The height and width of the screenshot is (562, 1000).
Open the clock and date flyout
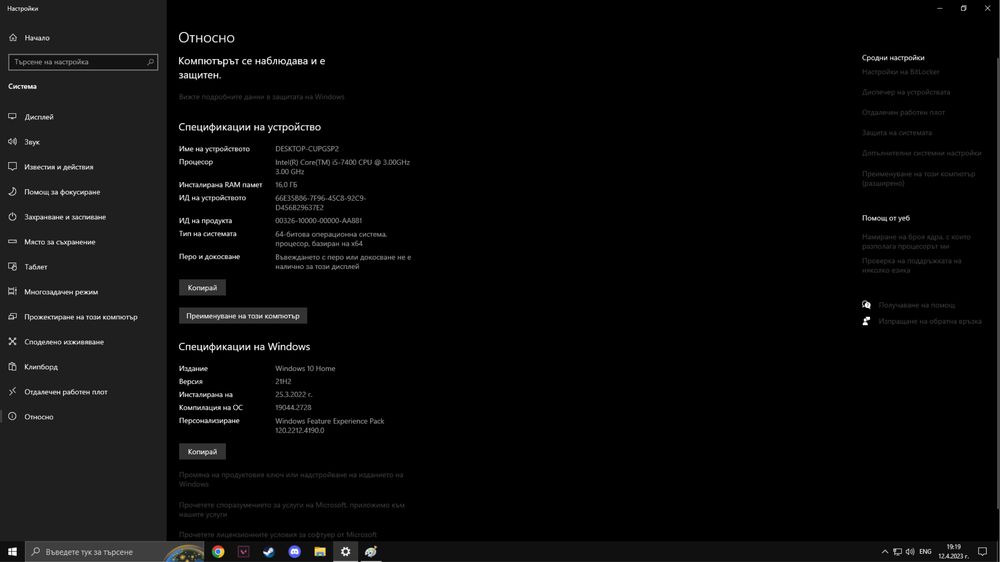[953, 552]
